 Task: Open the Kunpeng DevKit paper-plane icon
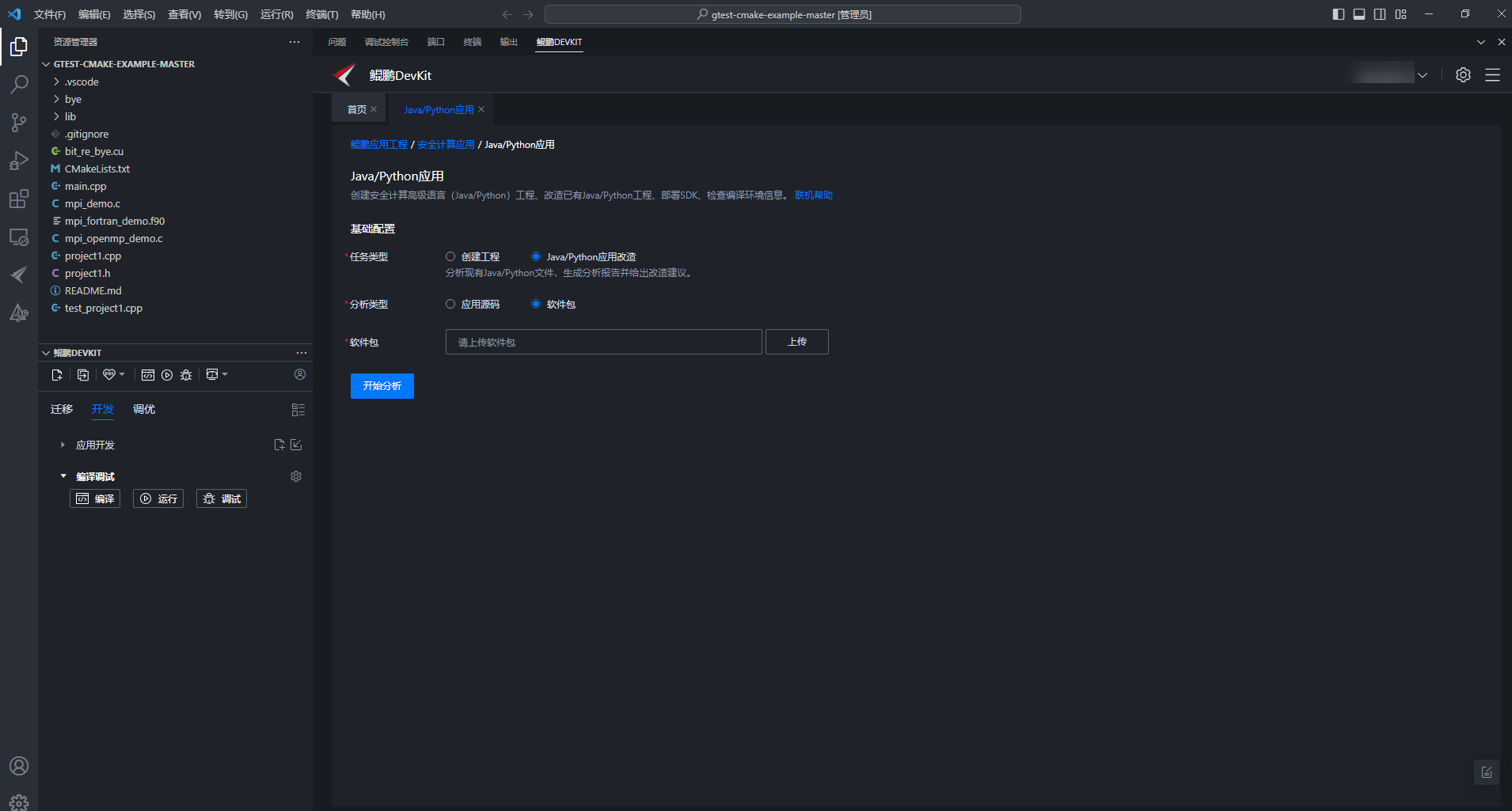19,275
